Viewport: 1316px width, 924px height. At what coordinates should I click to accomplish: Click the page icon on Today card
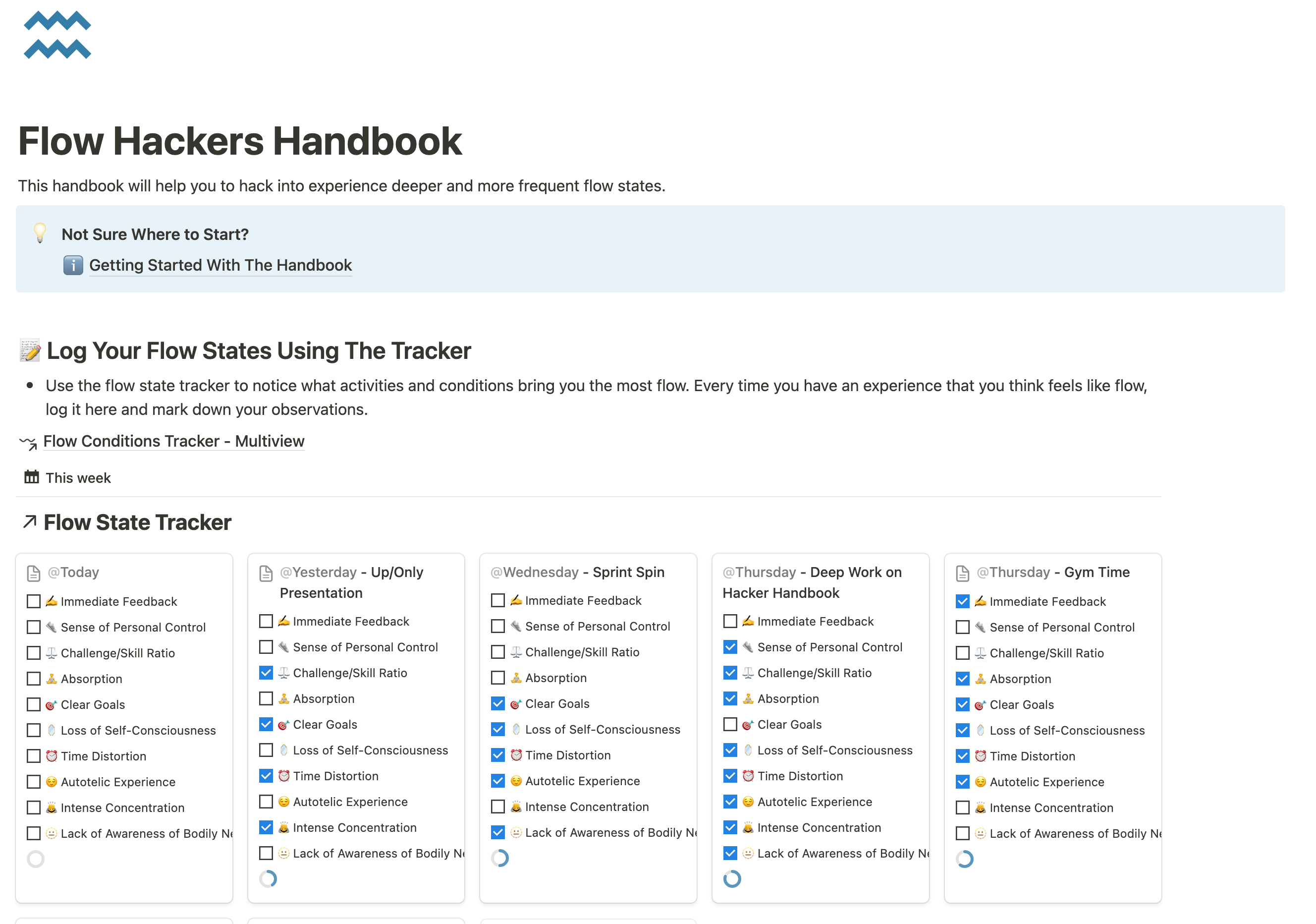point(34,573)
